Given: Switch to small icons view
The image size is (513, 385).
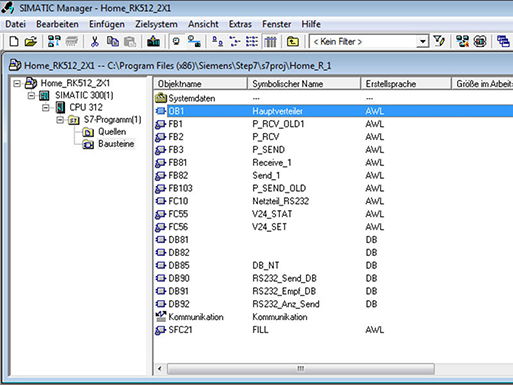Looking at the screenshot, I should point(235,42).
